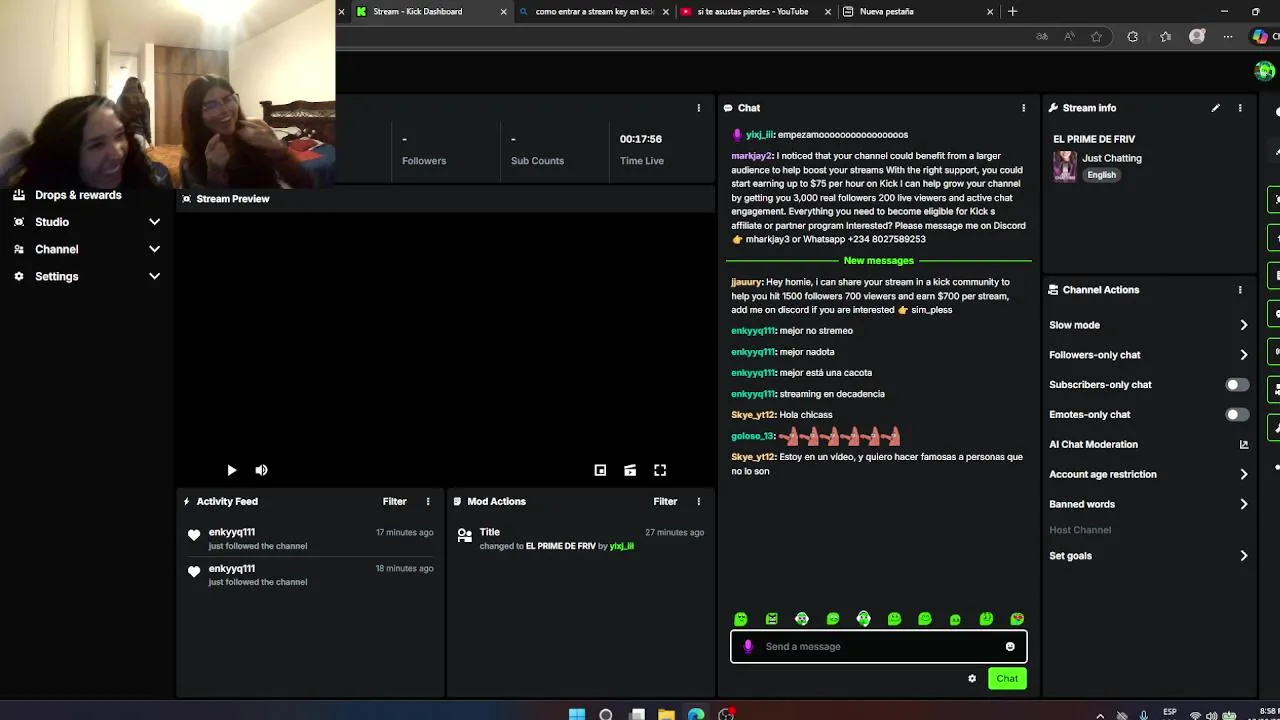The width and height of the screenshot is (1280, 720).
Task: Open Windows Start menu
Action: tap(577, 714)
